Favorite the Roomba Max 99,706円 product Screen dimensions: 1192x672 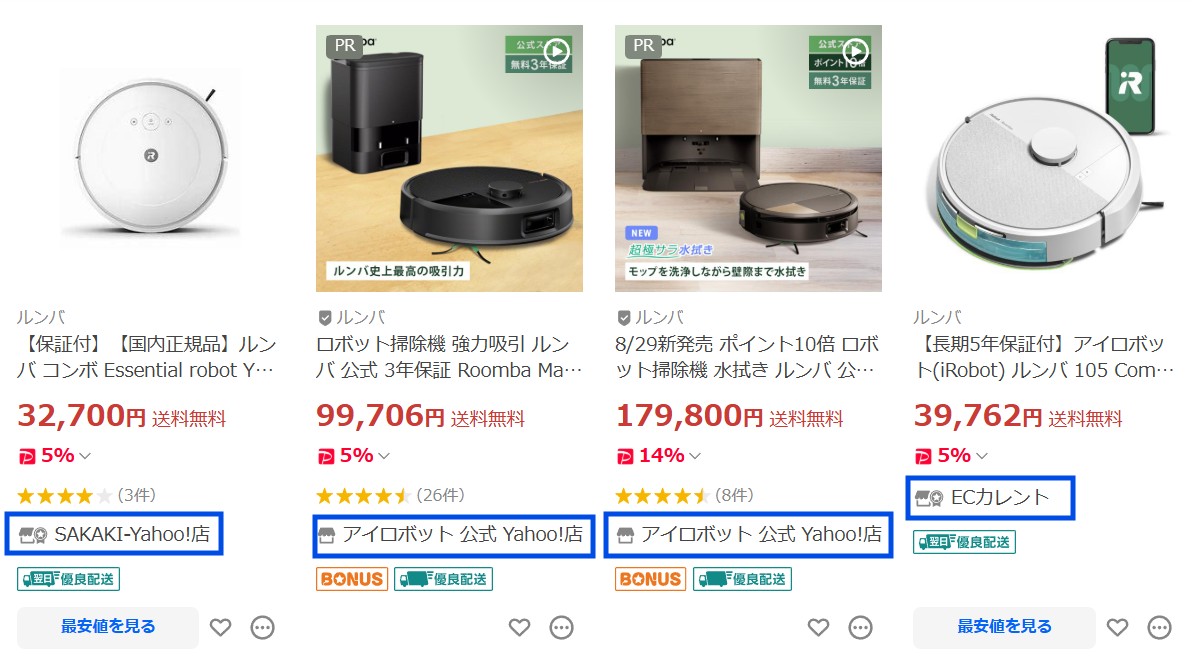coord(519,627)
